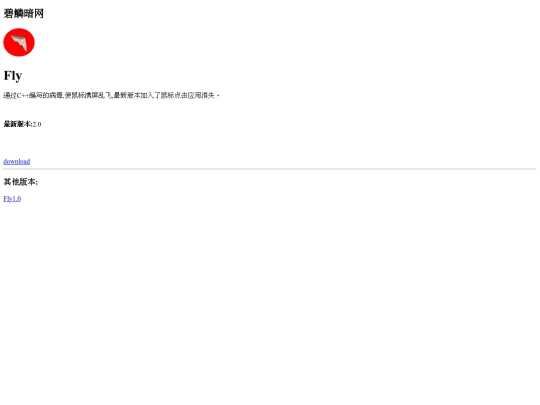Click the large Fly heading
This screenshot has width=540, height=405.
tap(13, 75)
